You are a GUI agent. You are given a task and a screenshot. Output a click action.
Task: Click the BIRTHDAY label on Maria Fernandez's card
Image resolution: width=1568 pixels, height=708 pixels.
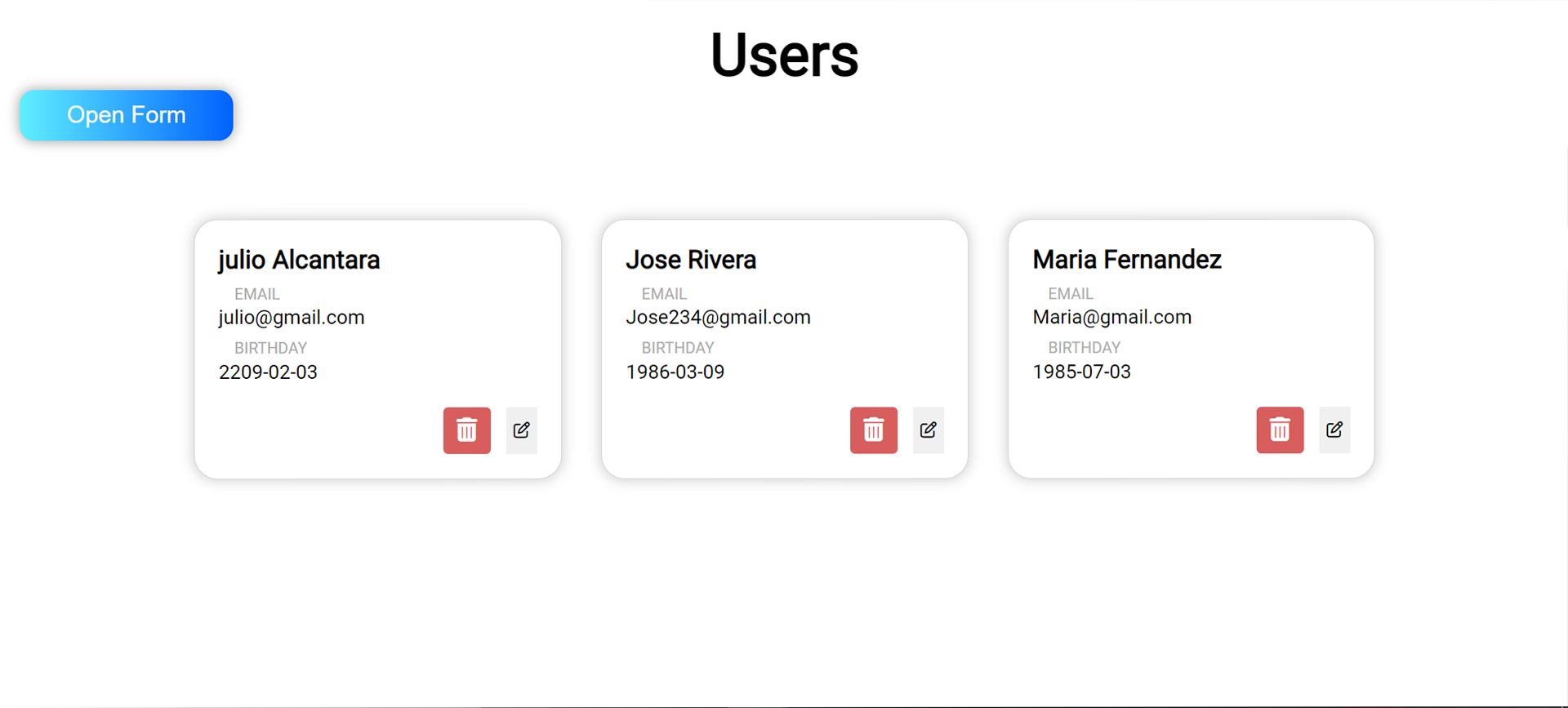(x=1084, y=348)
